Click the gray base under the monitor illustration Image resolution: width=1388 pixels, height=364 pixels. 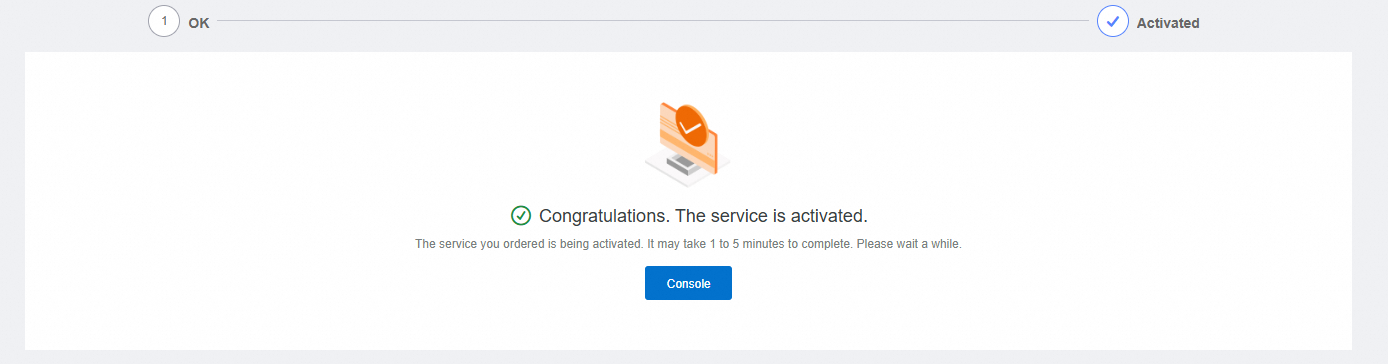687,169
